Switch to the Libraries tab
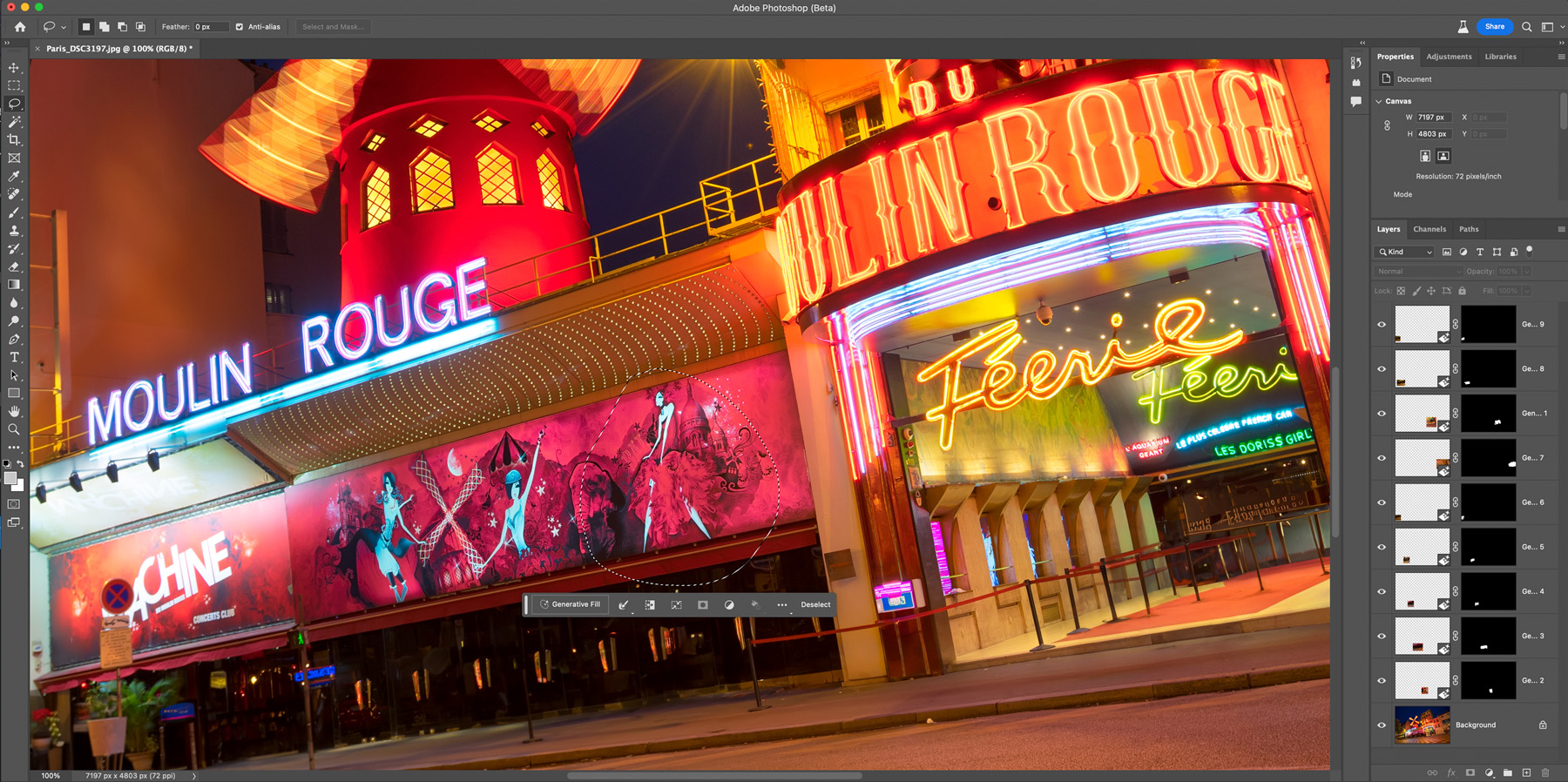Screen dimensions: 1568x782 1500,57
